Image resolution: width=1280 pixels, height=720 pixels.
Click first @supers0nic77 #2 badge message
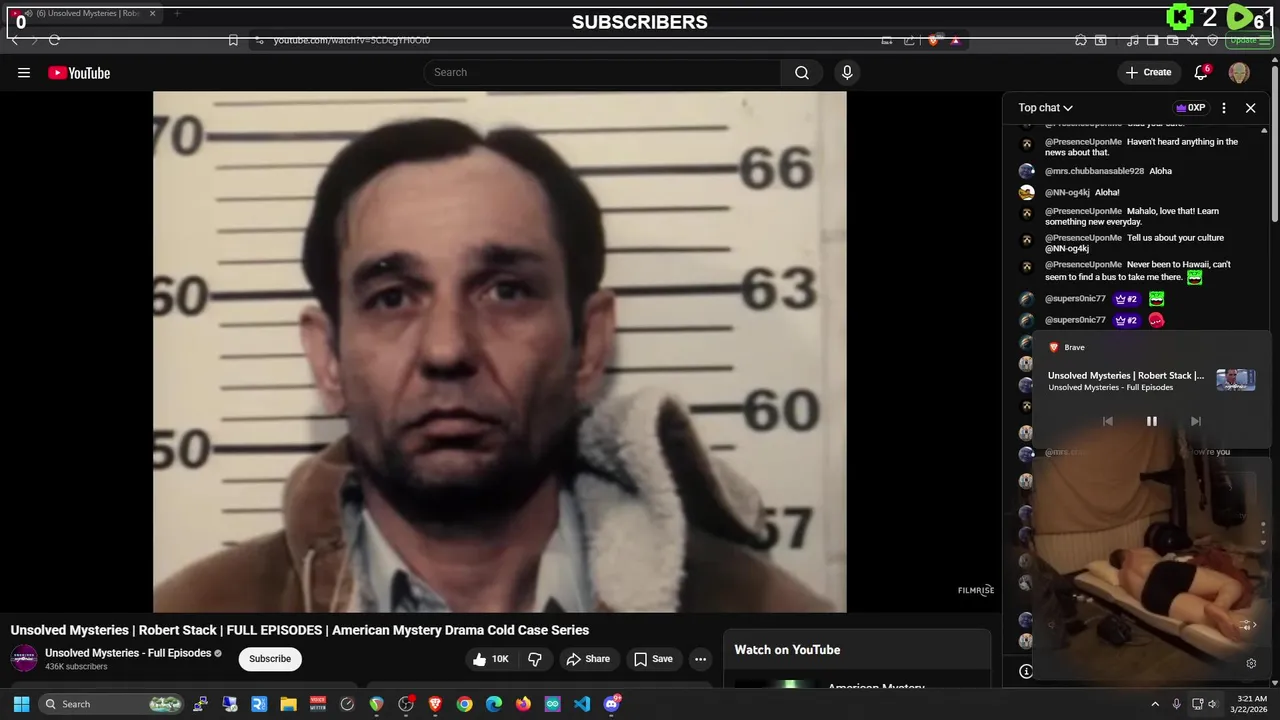[1105, 299]
